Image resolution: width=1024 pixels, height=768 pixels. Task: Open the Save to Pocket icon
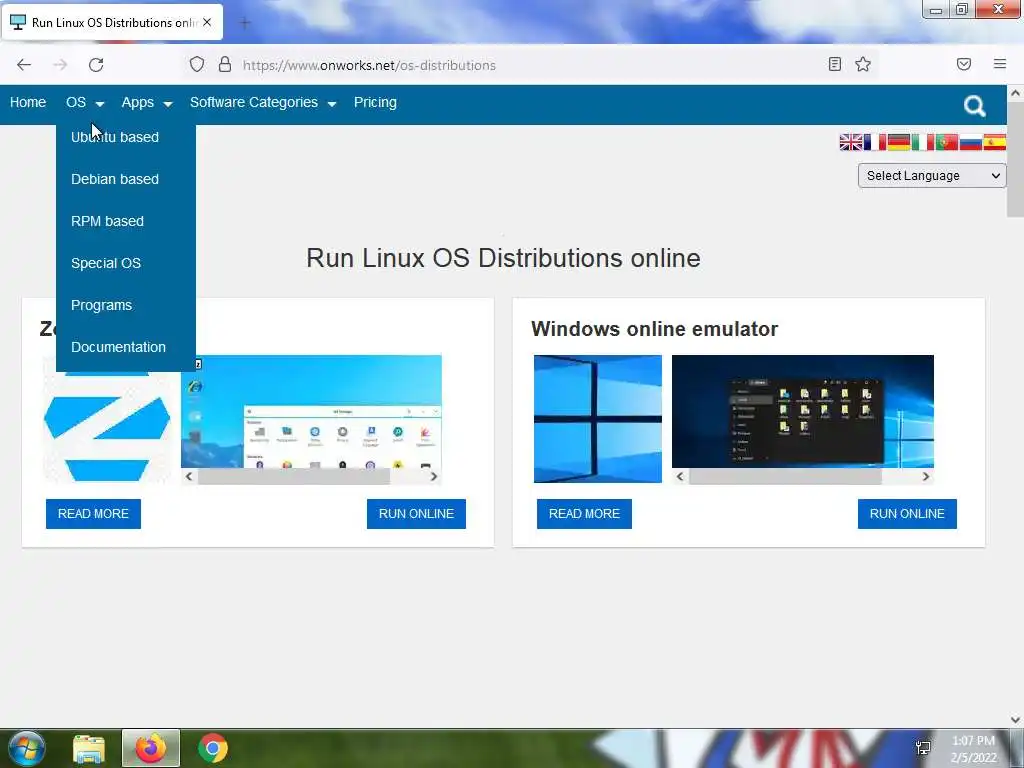(964, 64)
